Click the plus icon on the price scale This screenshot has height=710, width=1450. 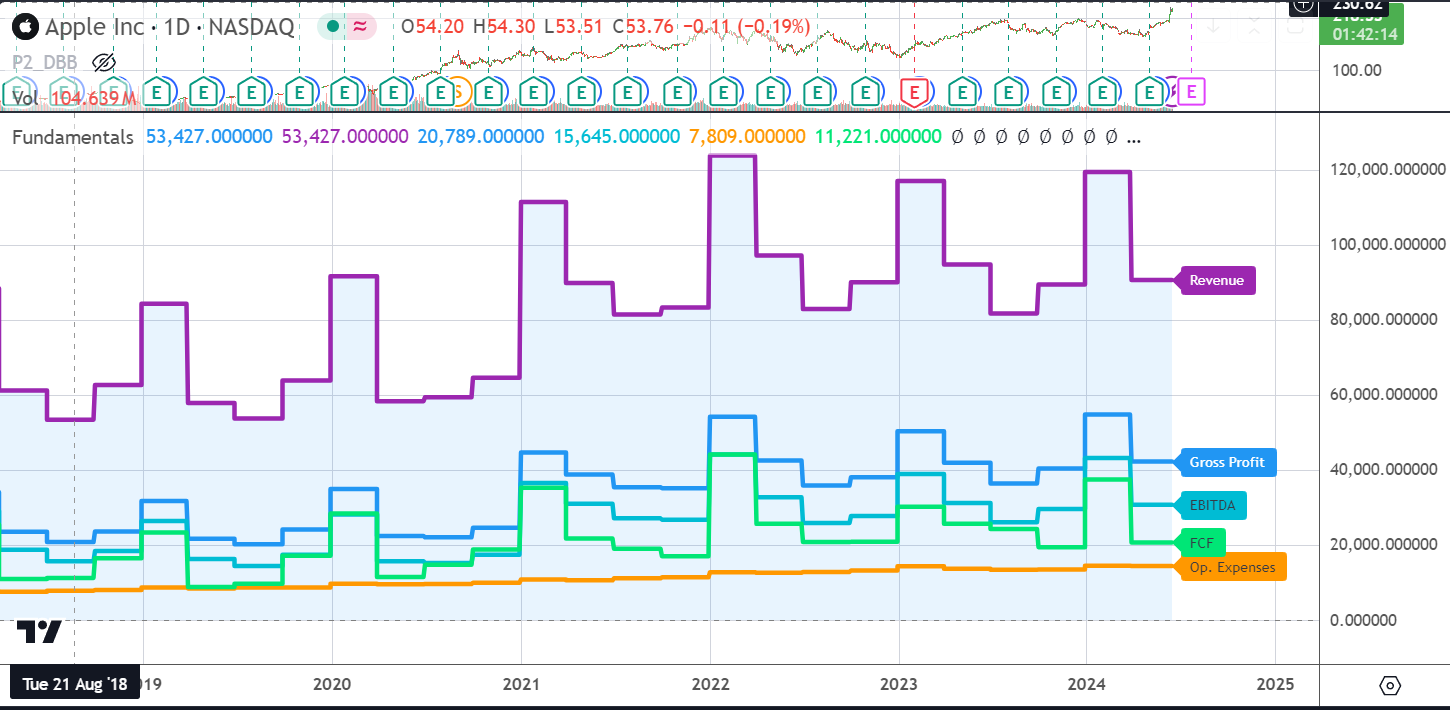pyautogui.click(x=1302, y=5)
